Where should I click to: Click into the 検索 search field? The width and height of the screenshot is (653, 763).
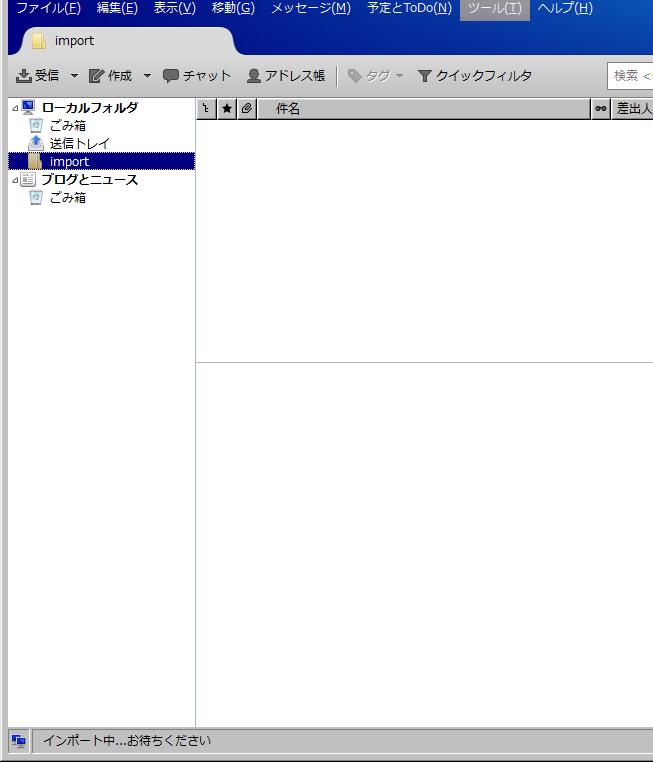632,76
